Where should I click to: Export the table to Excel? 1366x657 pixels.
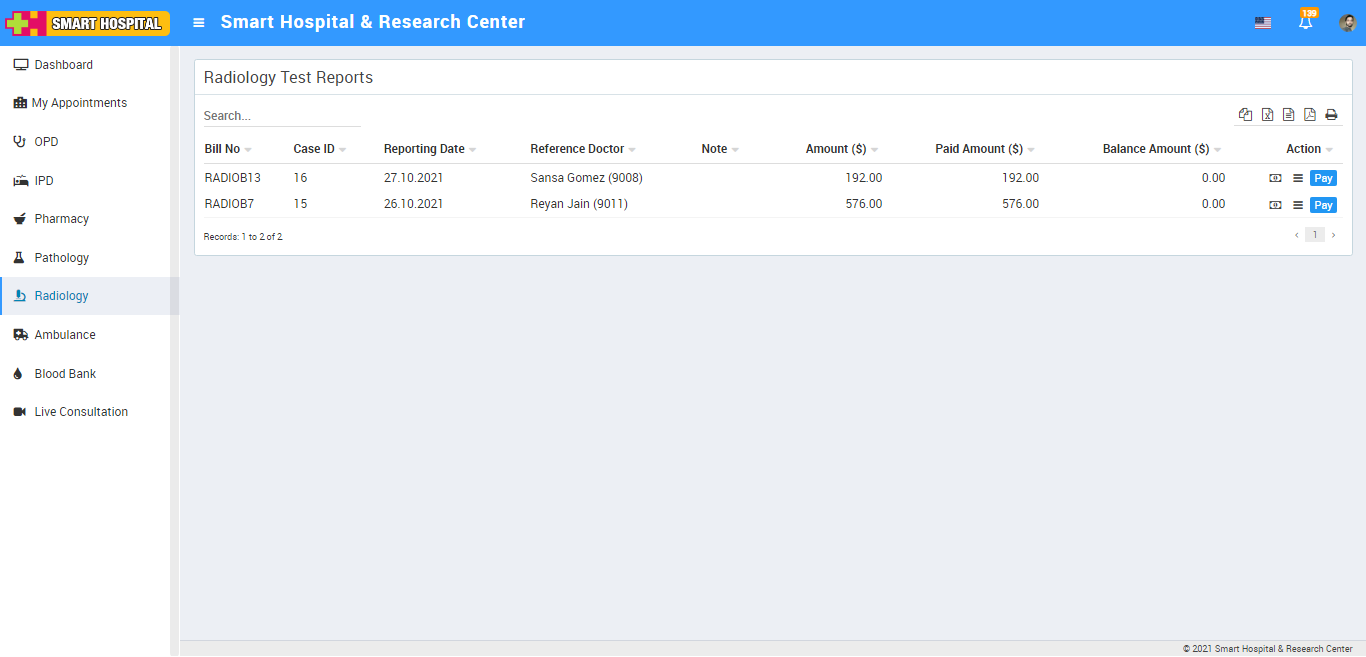tap(1267, 115)
